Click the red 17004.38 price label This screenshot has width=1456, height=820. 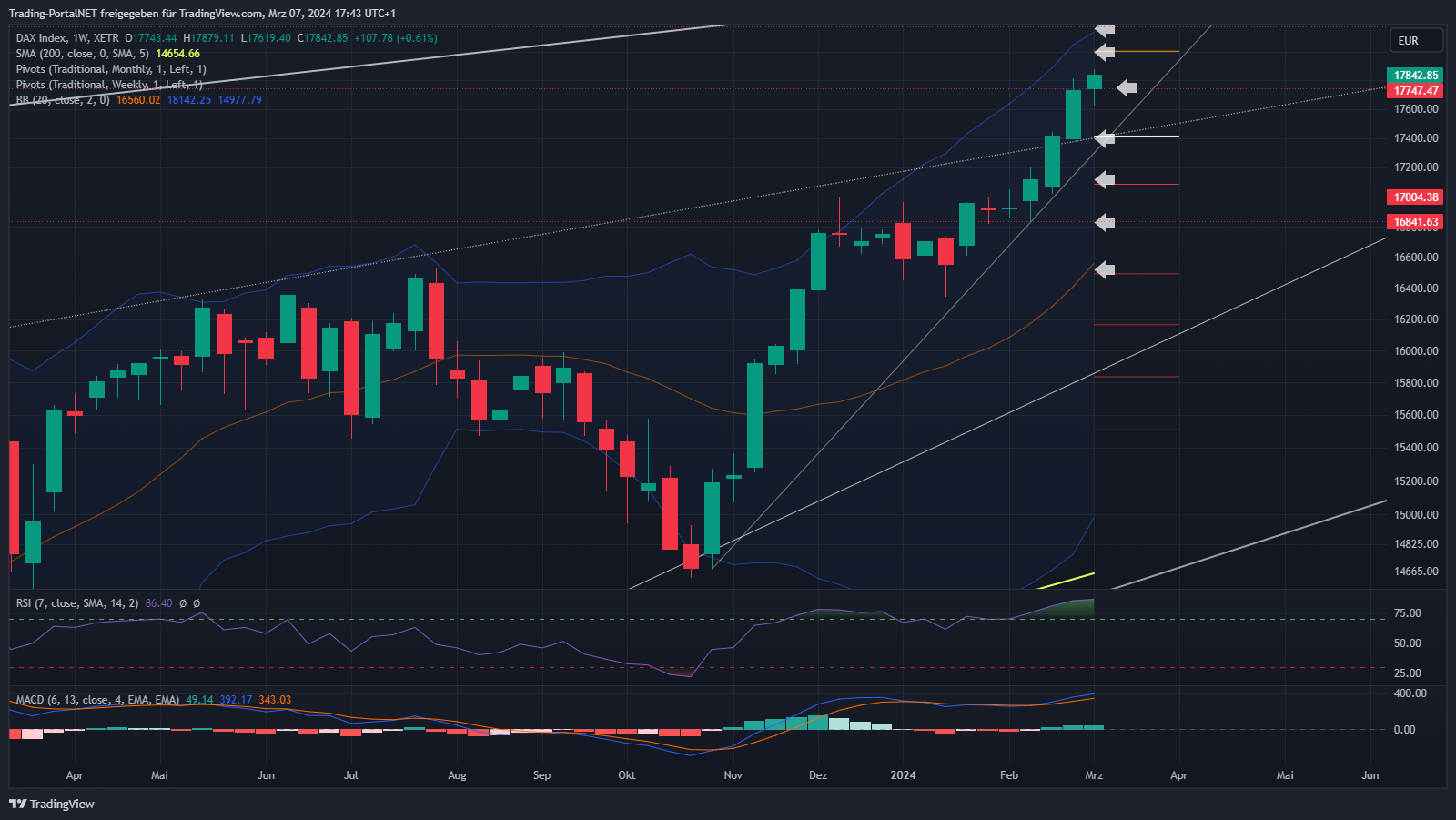pyautogui.click(x=1416, y=197)
